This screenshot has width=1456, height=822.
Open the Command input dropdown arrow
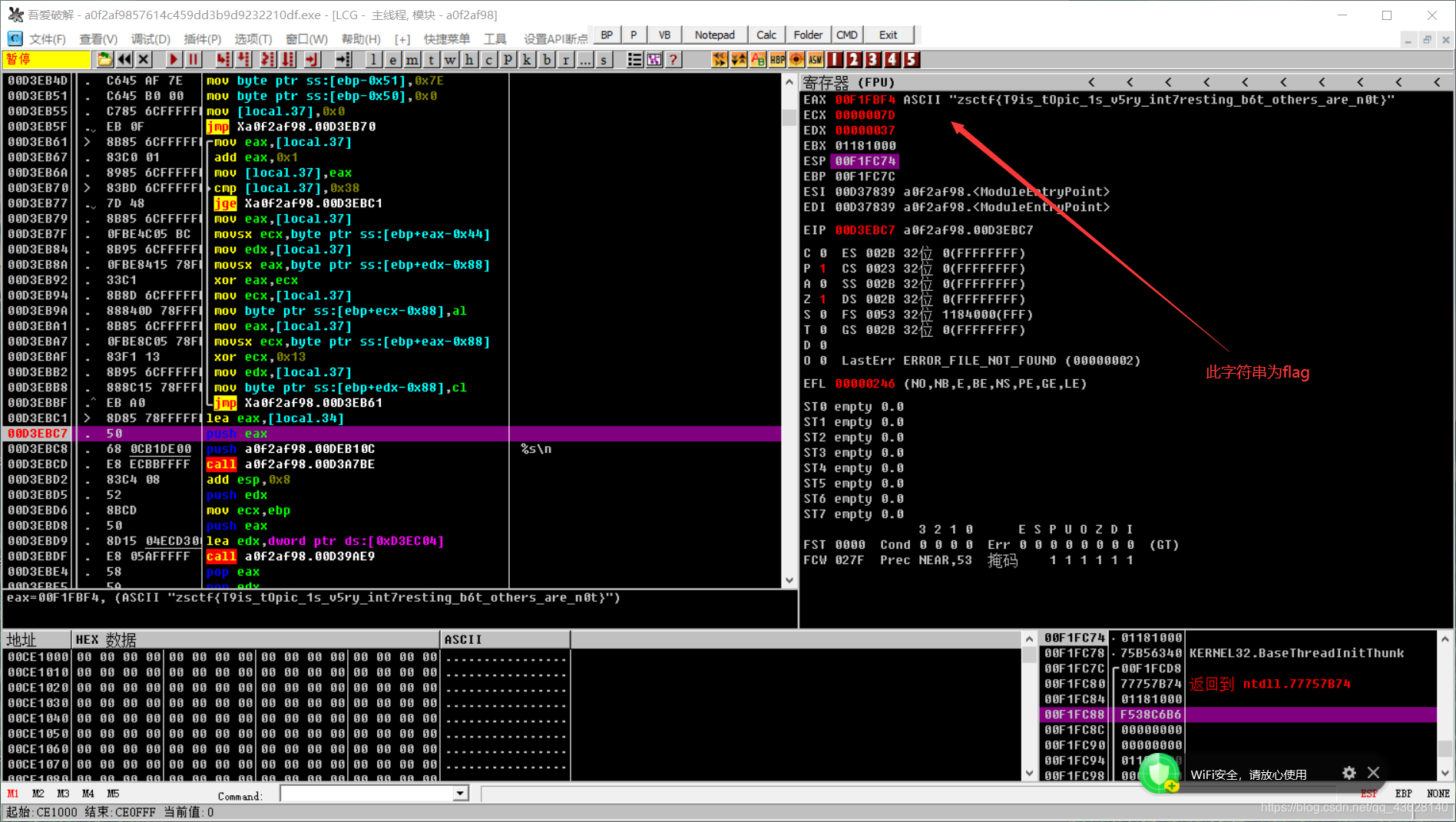460,794
